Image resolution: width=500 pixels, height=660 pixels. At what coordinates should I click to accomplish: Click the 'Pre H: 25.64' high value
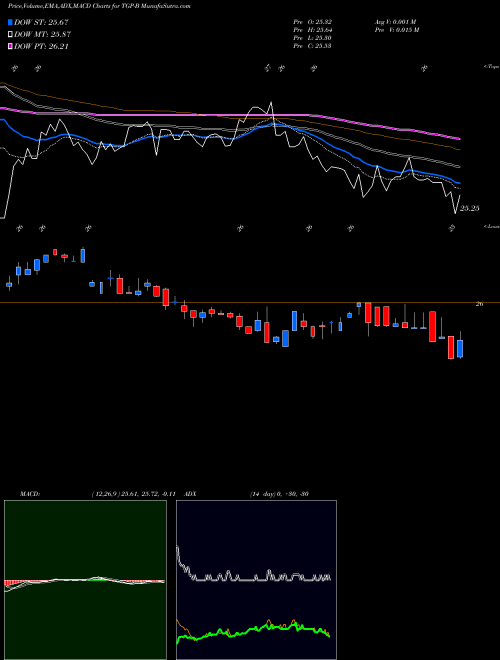pos(313,30)
